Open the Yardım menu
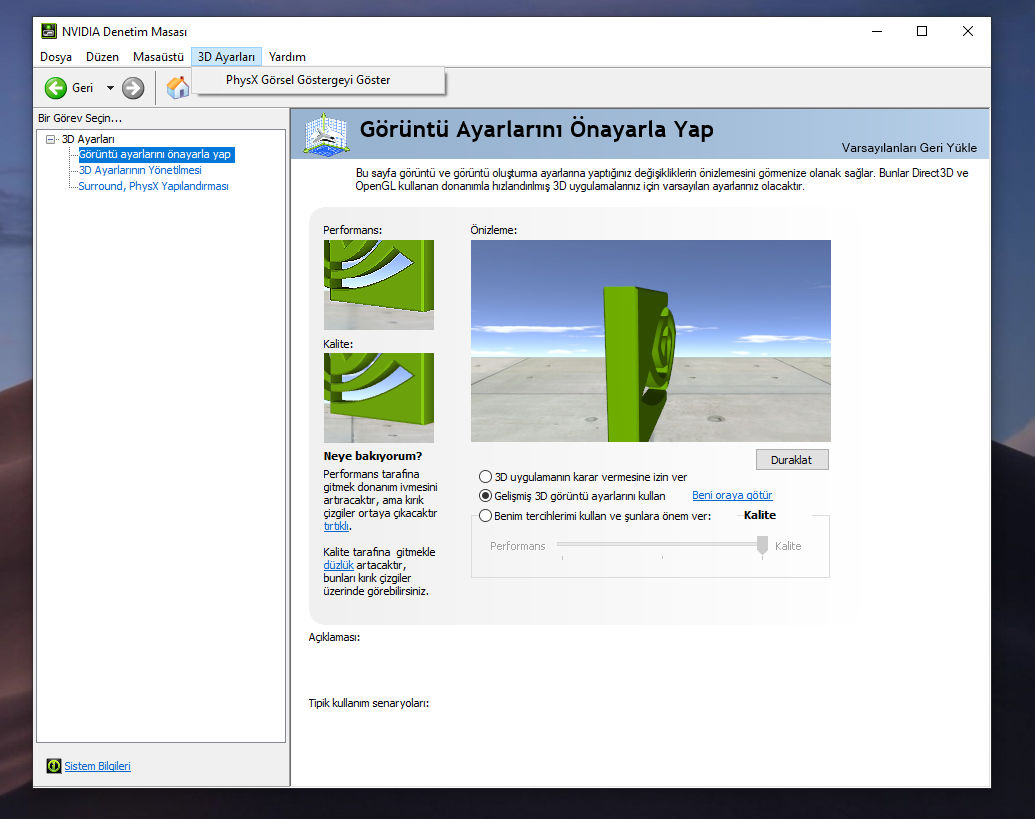The image size is (1035, 819). pos(287,57)
